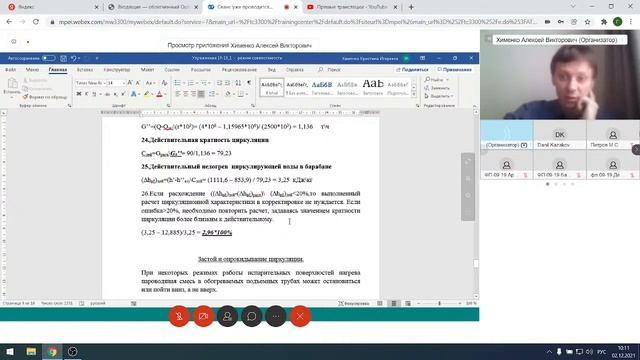Leave meeting with red X button
This screenshot has width=640, height=360.
click(300, 316)
